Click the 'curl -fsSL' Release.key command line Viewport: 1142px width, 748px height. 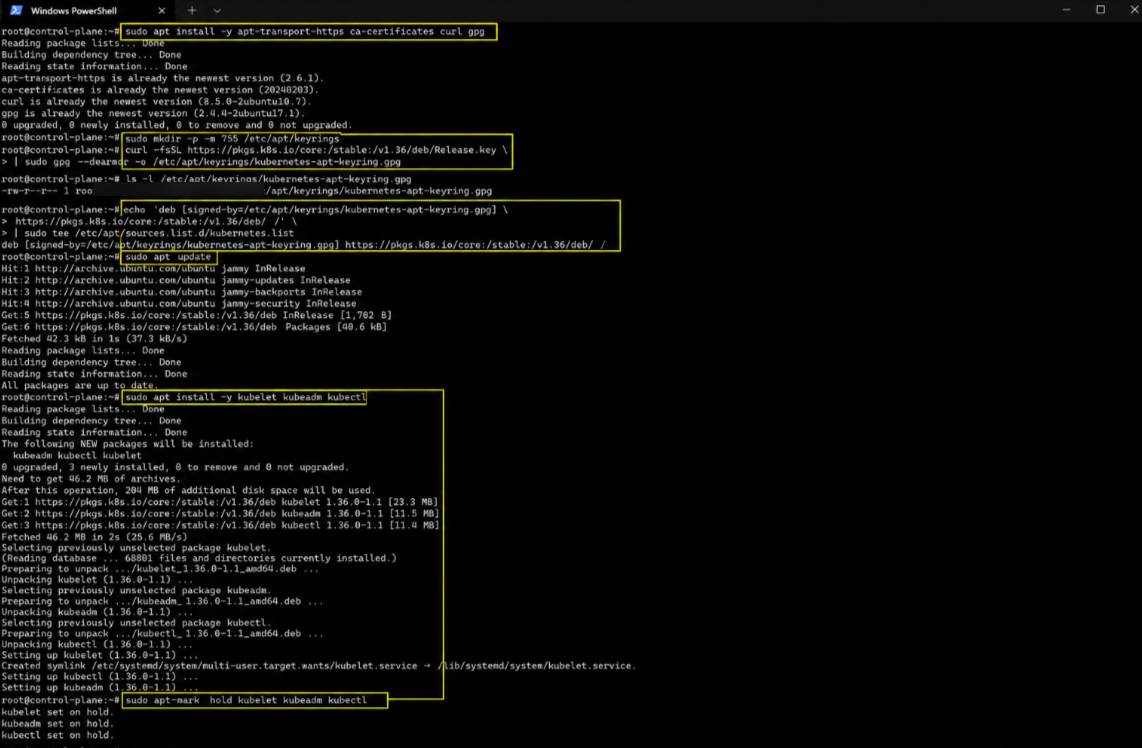[316, 150]
